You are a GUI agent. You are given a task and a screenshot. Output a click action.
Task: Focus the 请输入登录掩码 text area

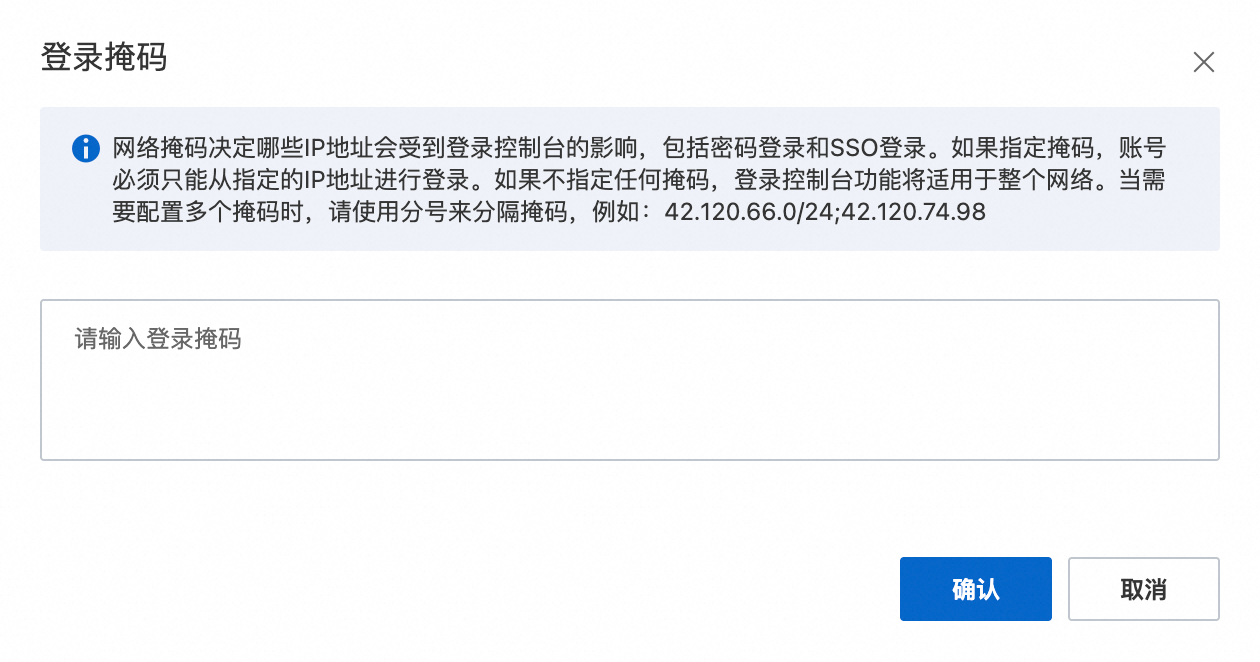point(630,380)
